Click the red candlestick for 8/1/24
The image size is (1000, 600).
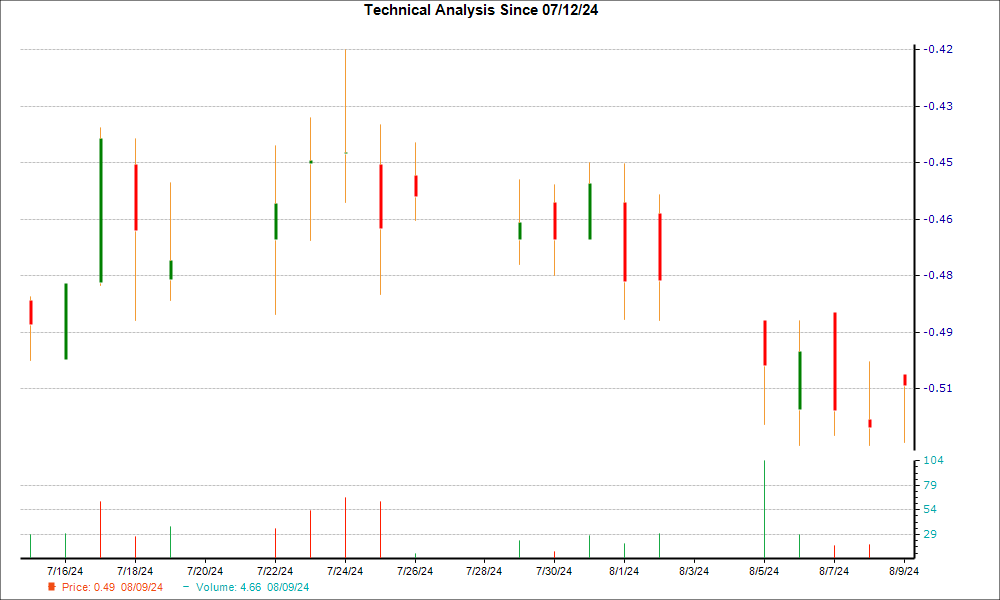pyautogui.click(x=624, y=241)
